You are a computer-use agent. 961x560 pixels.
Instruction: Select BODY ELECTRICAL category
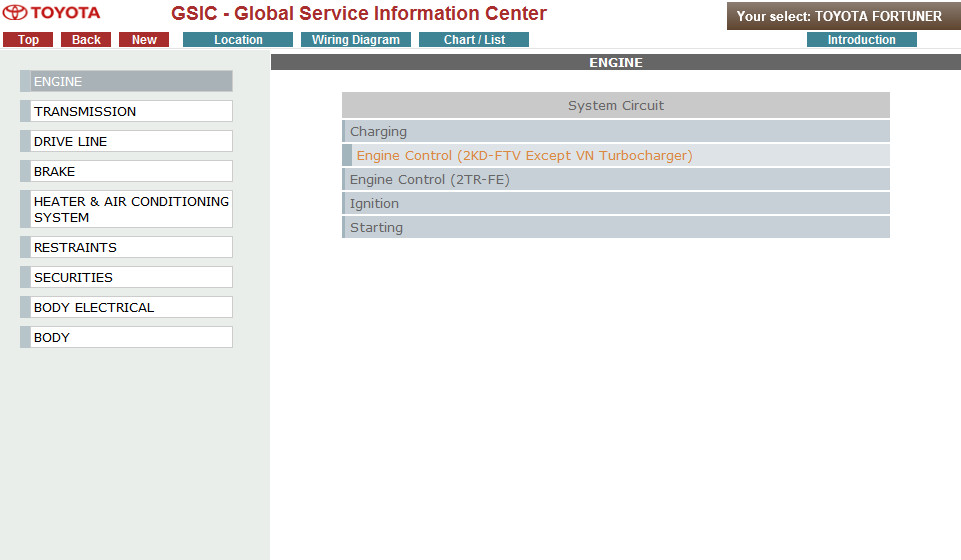(x=126, y=308)
